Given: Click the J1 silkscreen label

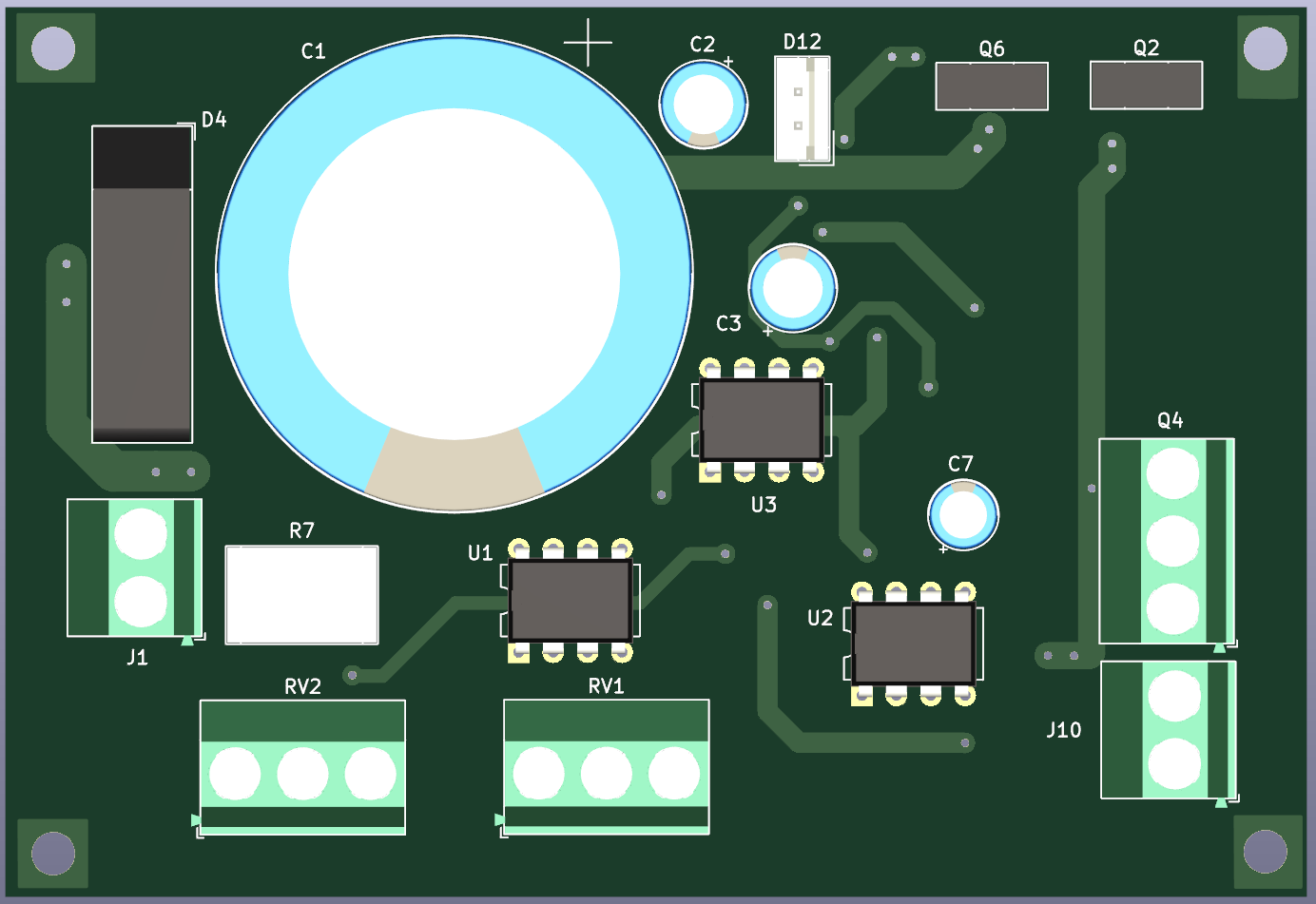Looking at the screenshot, I should (137, 657).
